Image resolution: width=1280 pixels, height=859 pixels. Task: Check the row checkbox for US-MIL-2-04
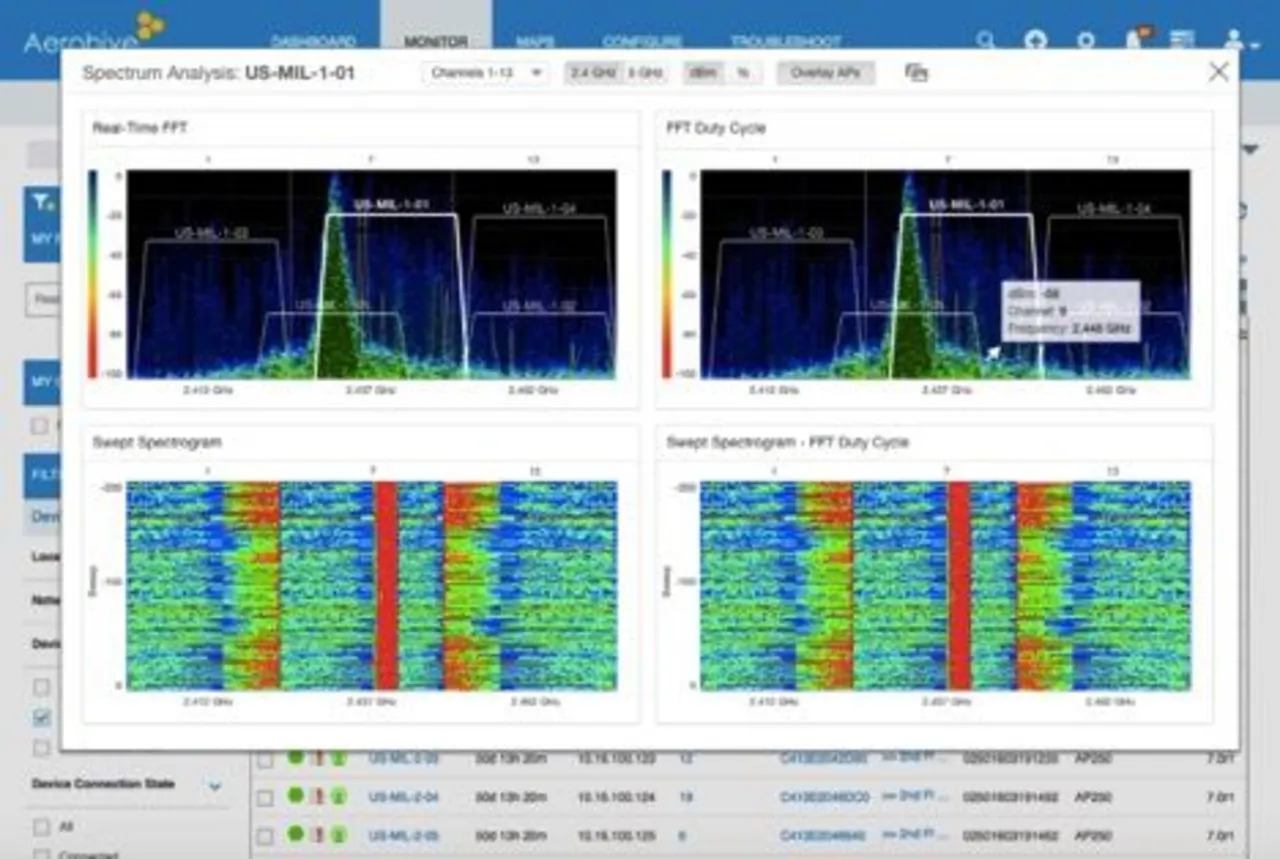(265, 797)
